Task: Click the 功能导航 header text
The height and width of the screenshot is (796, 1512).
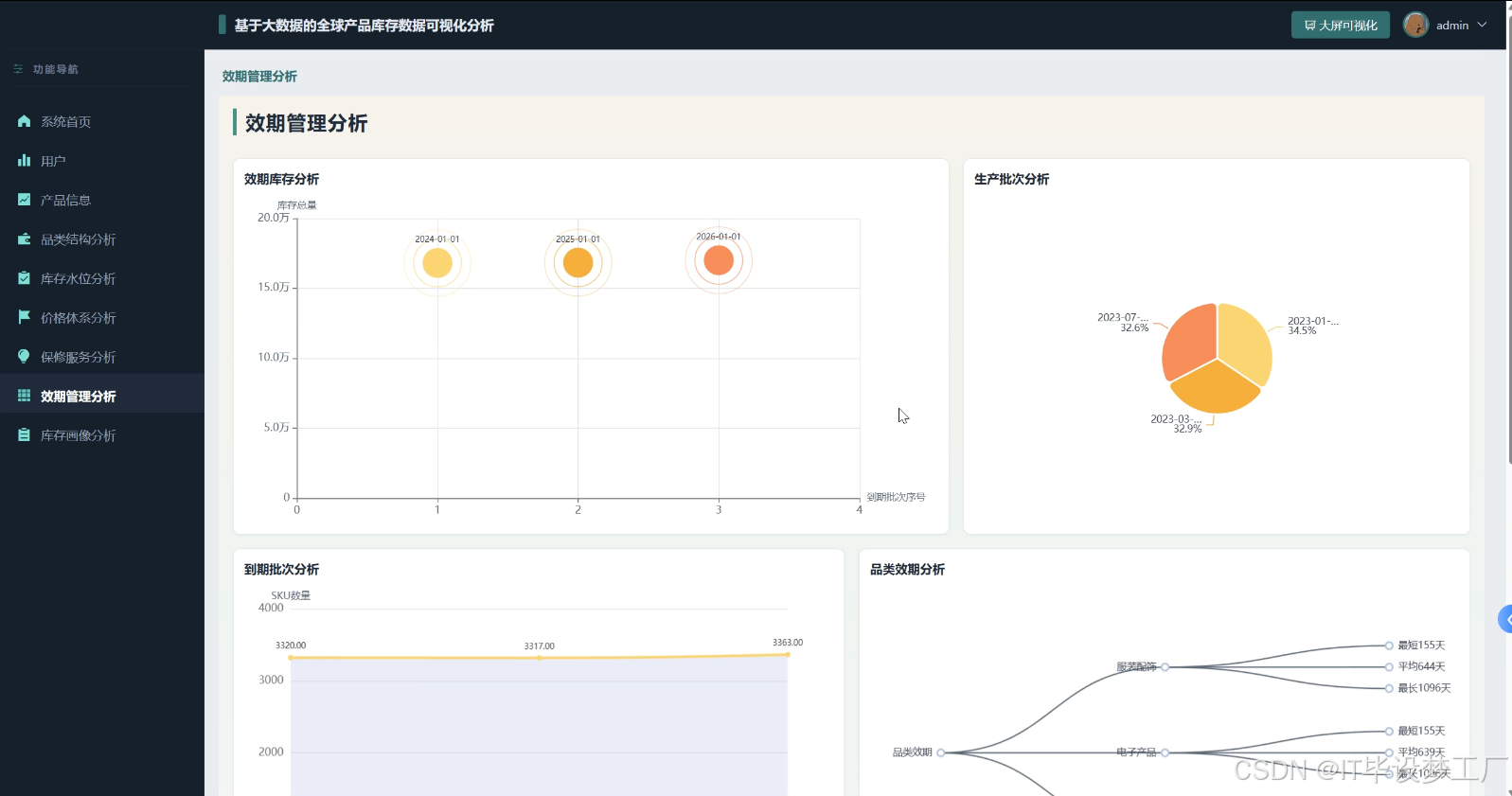Action: click(x=56, y=69)
